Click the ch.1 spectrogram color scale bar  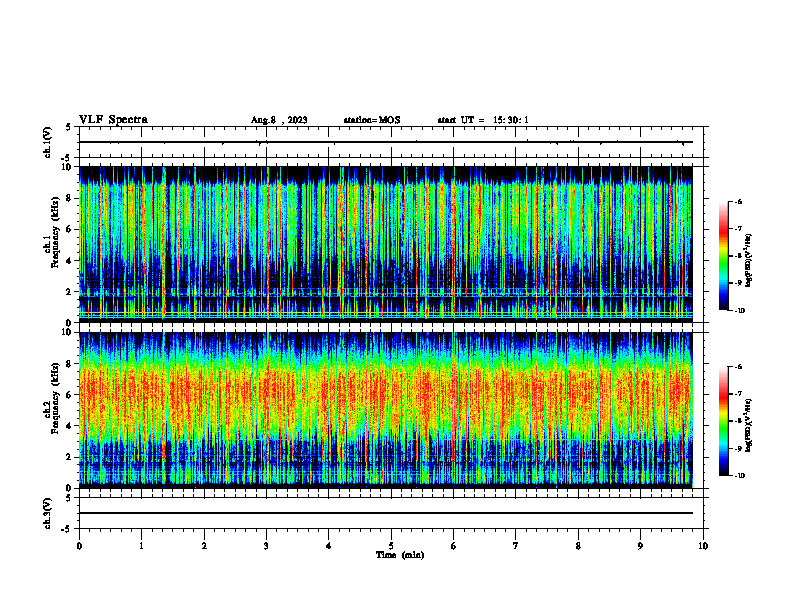click(724, 256)
